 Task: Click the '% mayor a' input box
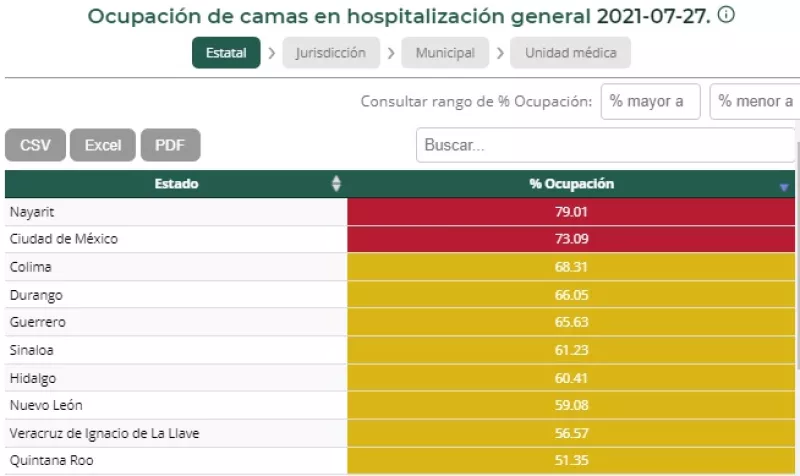click(650, 101)
